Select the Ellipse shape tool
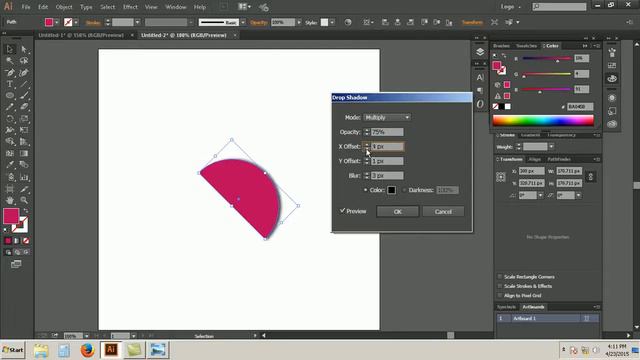Image resolution: width=640 pixels, height=360 pixels. pyautogui.click(x=10, y=96)
